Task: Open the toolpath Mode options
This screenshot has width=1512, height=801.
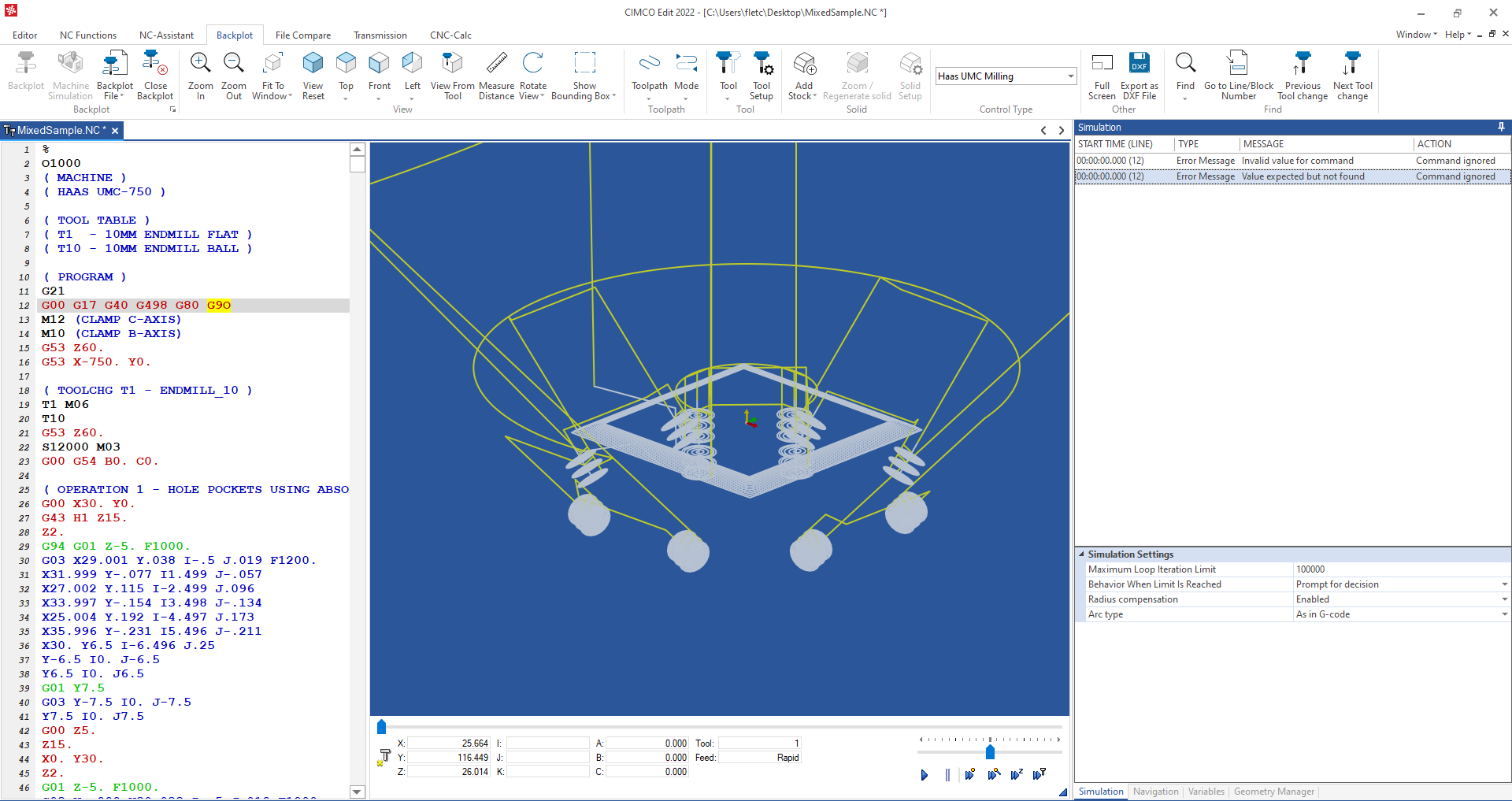Action: (686, 76)
